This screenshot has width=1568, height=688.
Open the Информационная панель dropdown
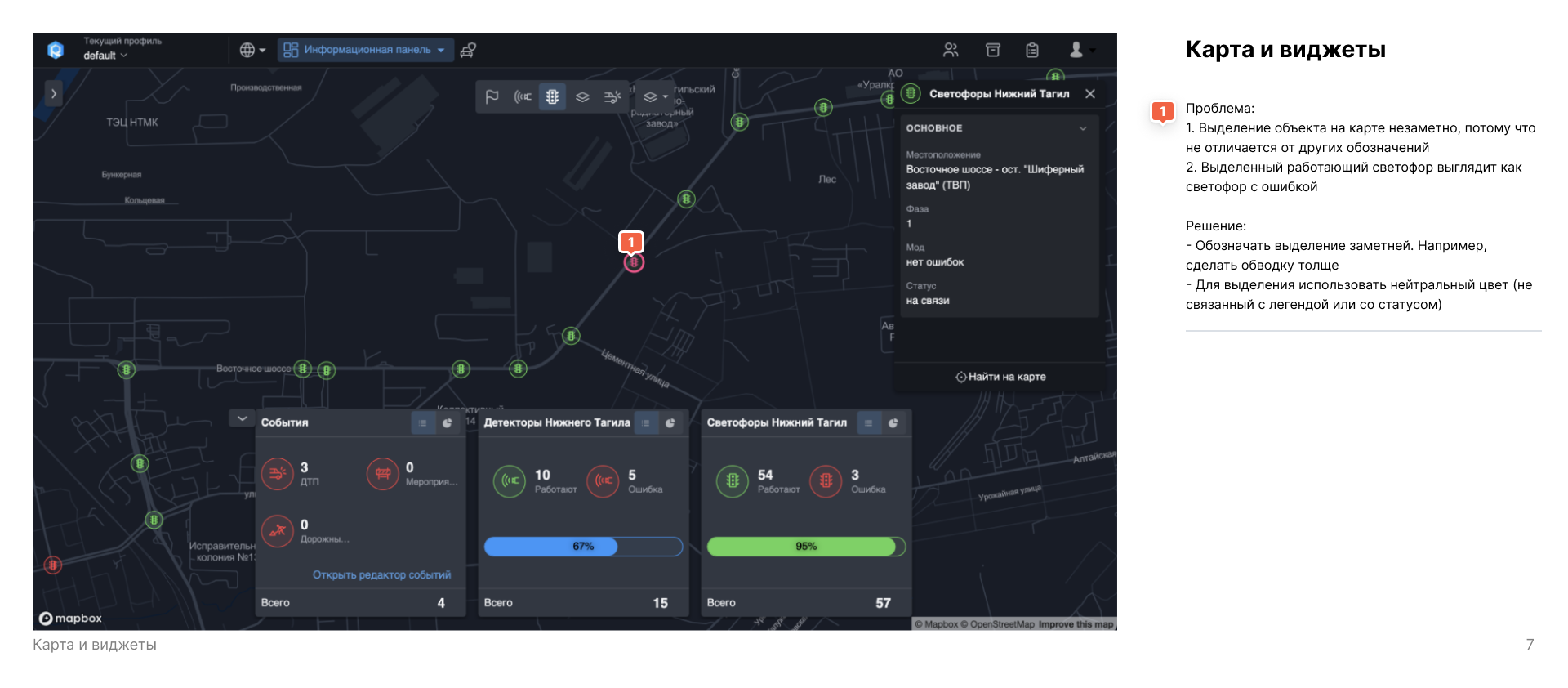coord(364,50)
